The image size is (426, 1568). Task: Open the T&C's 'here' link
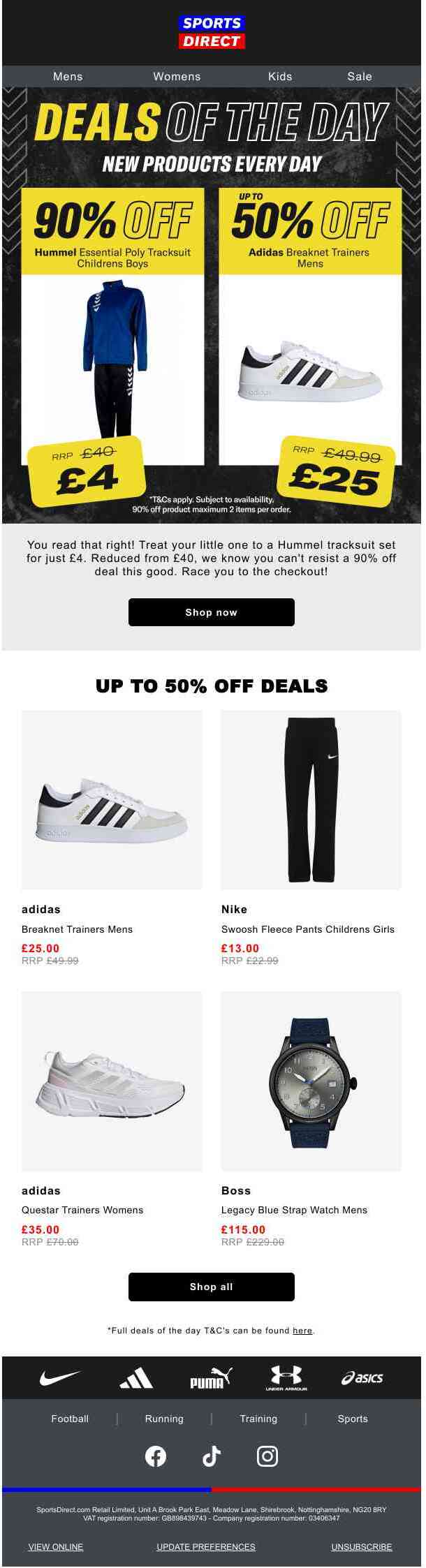click(302, 1330)
